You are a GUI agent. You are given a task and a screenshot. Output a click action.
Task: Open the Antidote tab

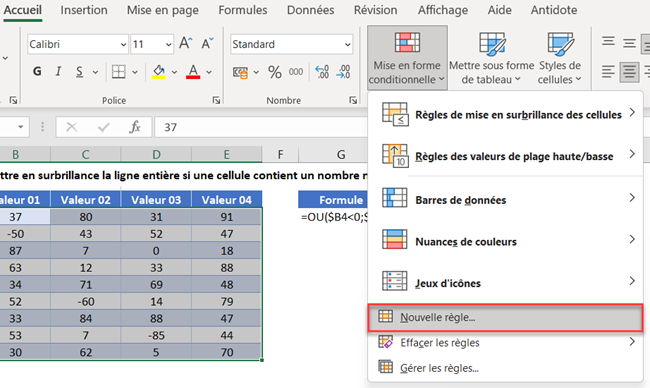click(554, 10)
